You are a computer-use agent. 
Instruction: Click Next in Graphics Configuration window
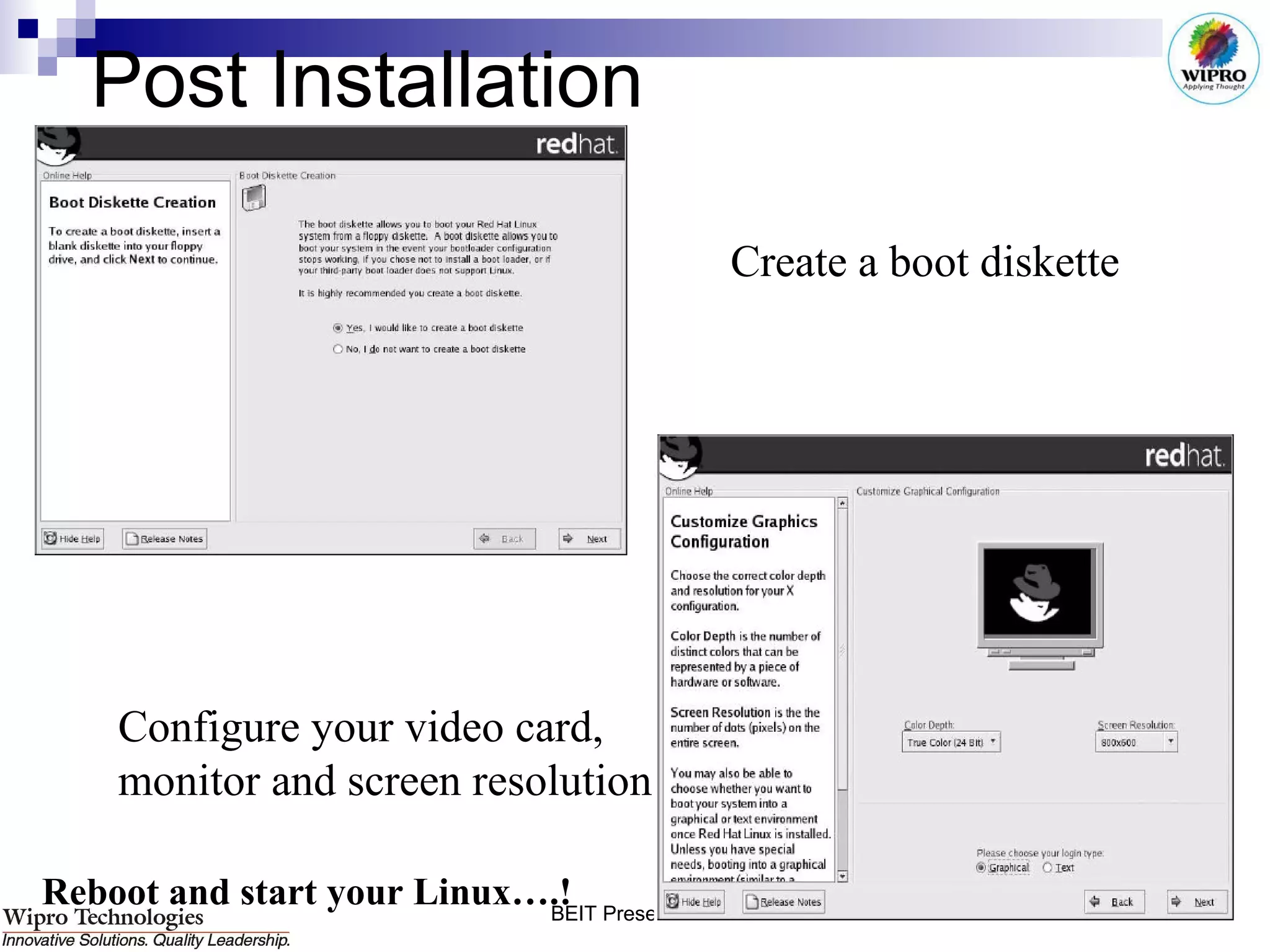pos(1197,902)
